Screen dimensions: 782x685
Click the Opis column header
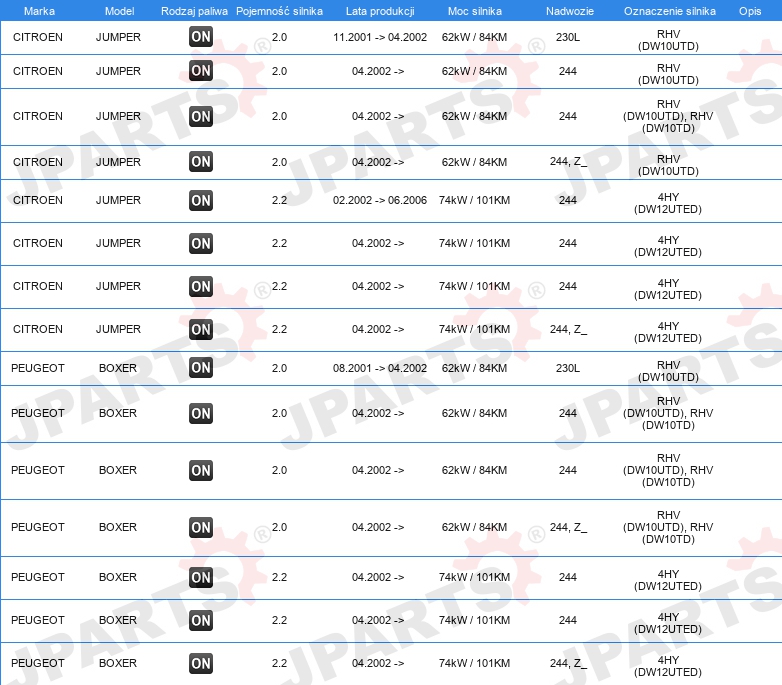coord(750,11)
